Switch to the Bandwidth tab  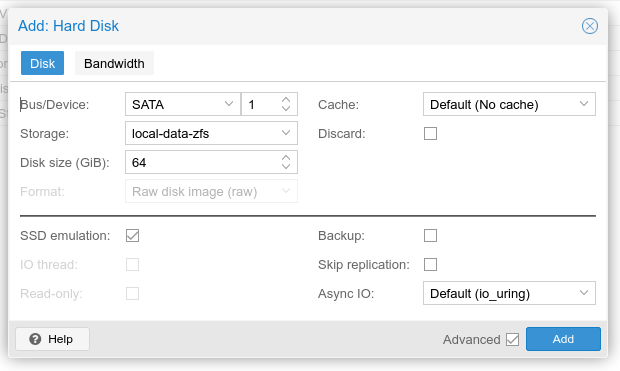click(x=114, y=63)
